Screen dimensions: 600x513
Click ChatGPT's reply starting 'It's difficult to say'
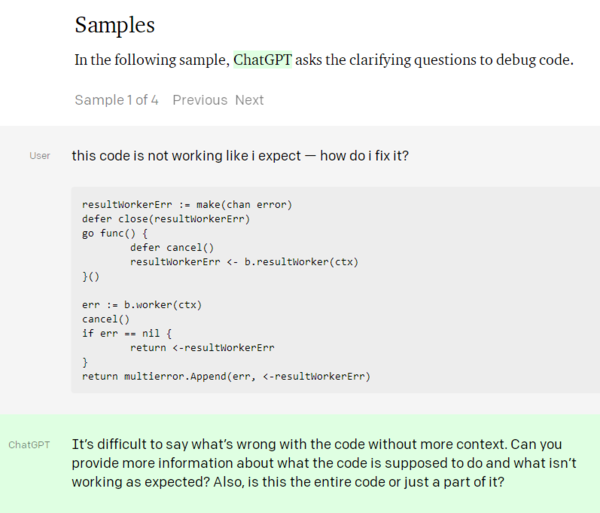(x=300, y=443)
